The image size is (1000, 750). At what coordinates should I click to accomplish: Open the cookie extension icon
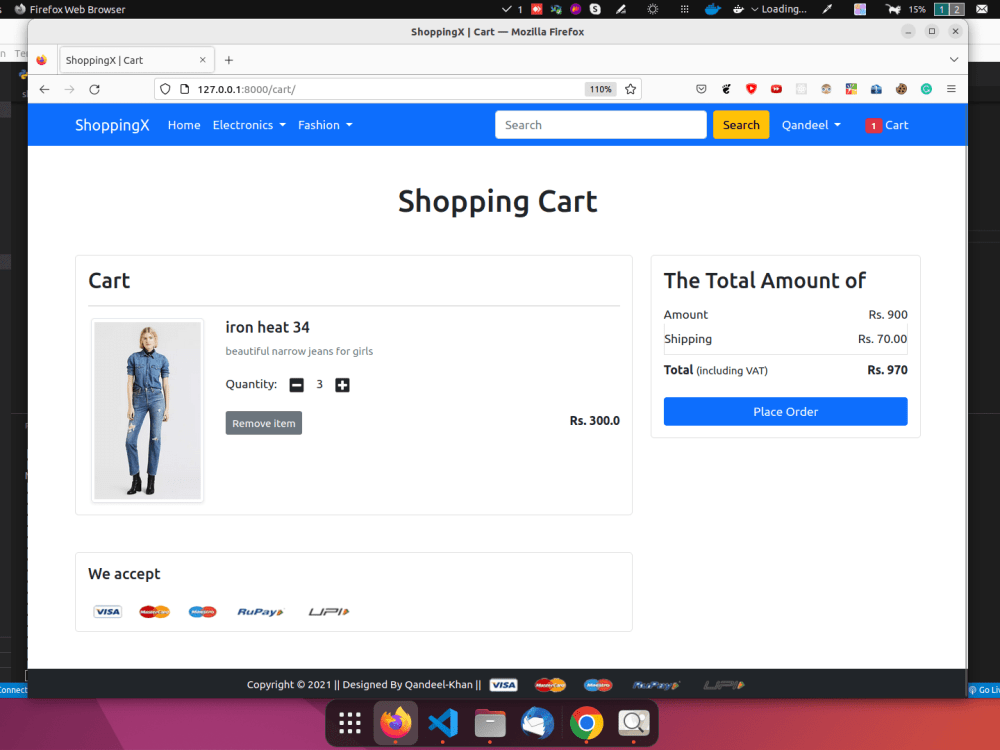click(x=901, y=89)
